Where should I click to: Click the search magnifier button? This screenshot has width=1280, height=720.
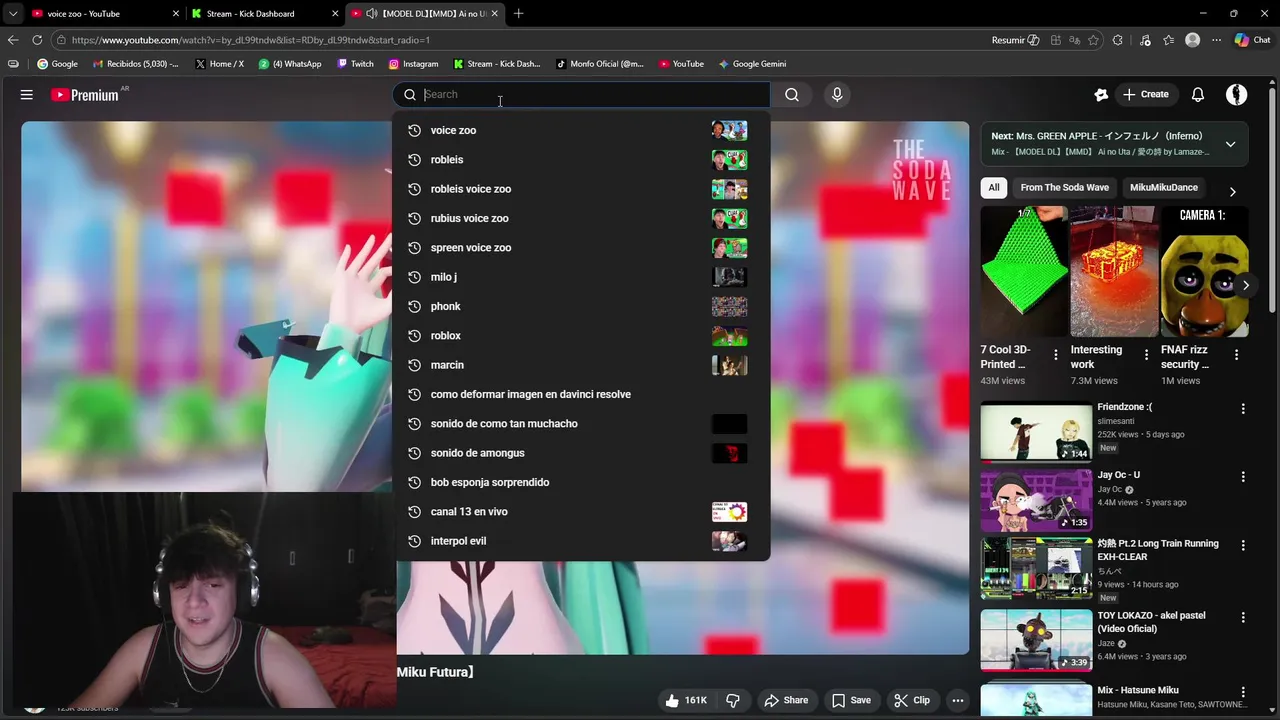click(x=792, y=95)
